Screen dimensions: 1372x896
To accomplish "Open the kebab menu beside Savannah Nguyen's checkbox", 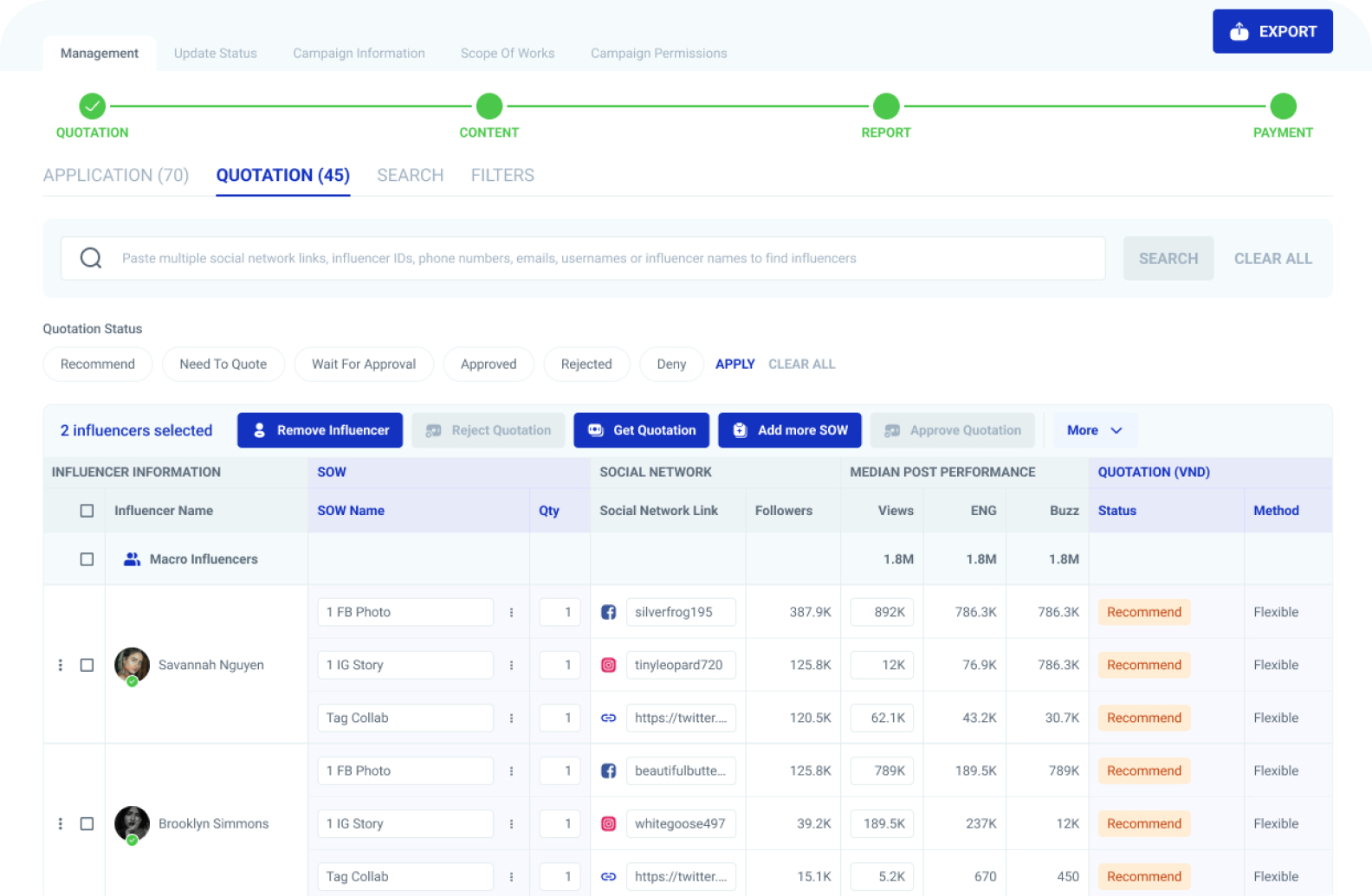I will 61,665.
